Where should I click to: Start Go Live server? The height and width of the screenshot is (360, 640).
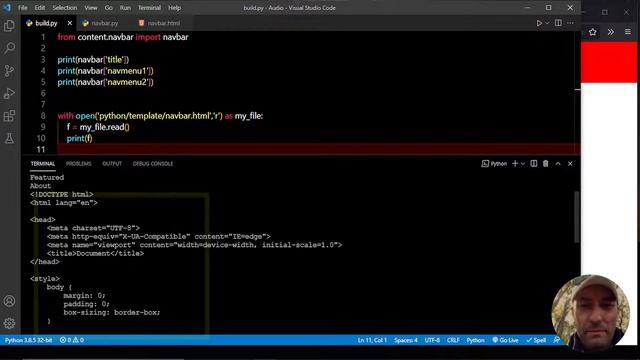tap(505, 340)
